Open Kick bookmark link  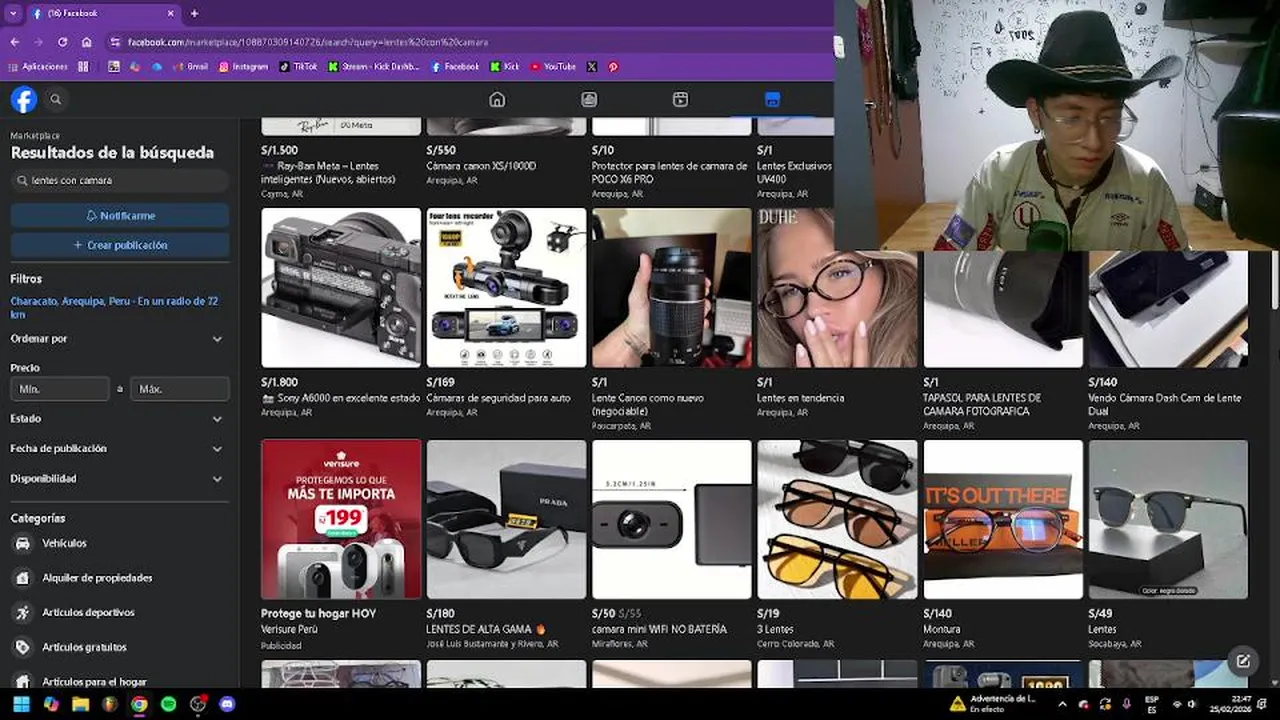click(505, 67)
